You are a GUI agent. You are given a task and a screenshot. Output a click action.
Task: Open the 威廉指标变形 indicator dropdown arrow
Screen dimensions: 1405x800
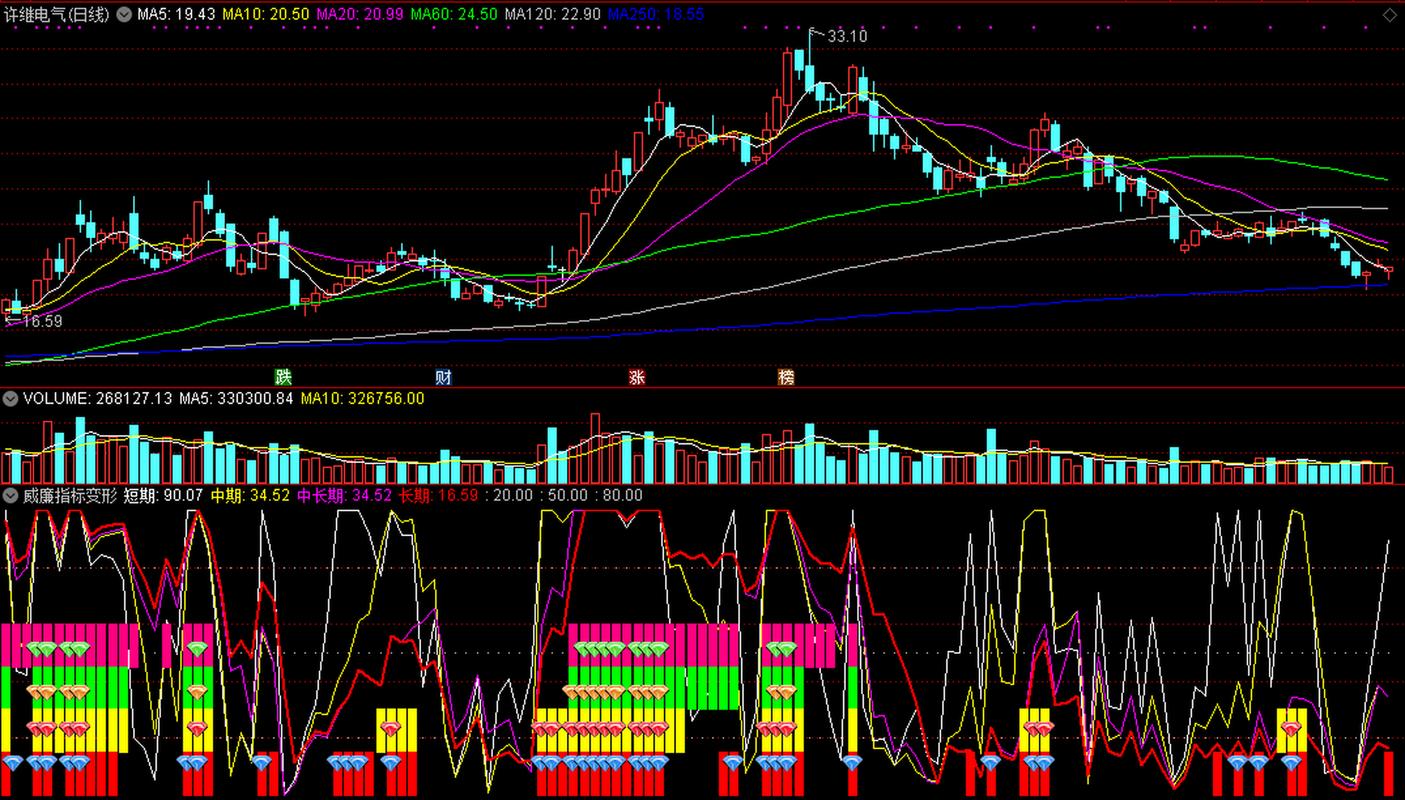10,495
